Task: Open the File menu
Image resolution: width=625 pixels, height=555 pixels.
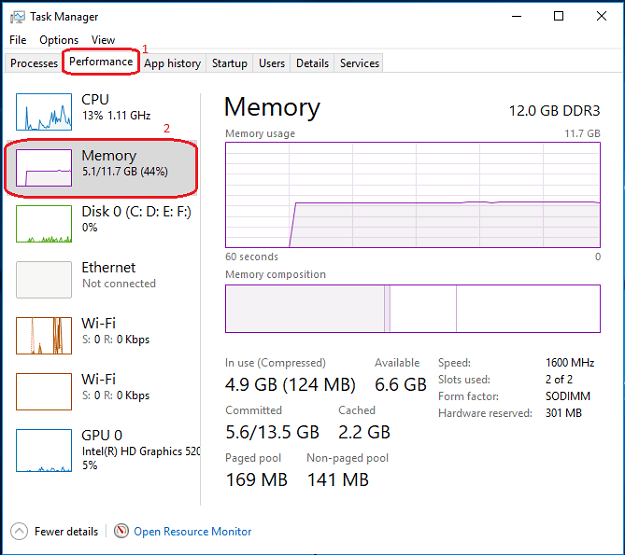Action: (x=18, y=40)
